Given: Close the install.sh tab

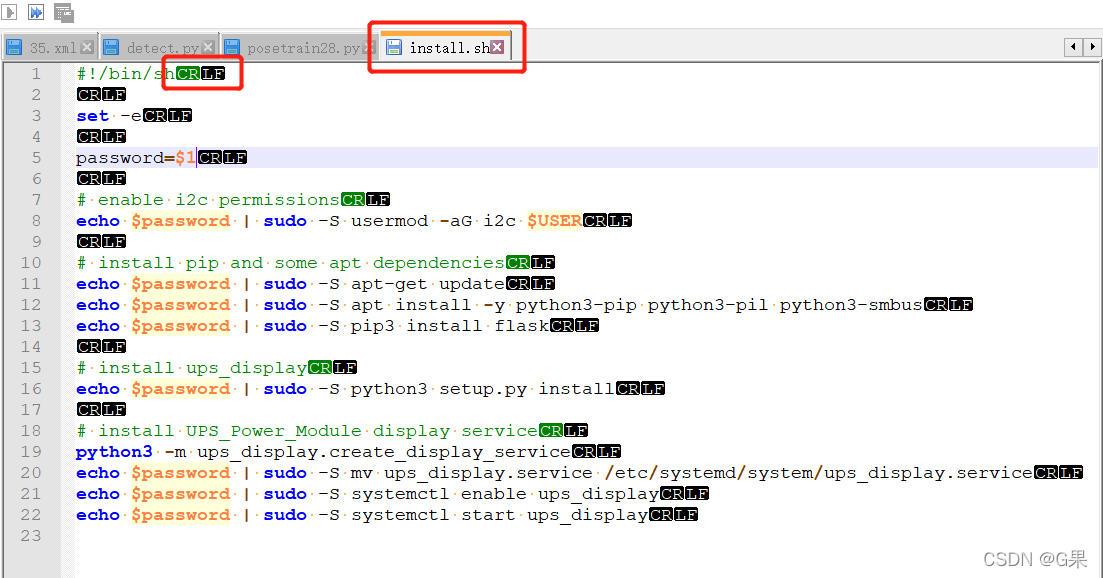Looking at the screenshot, I should [x=497, y=47].
